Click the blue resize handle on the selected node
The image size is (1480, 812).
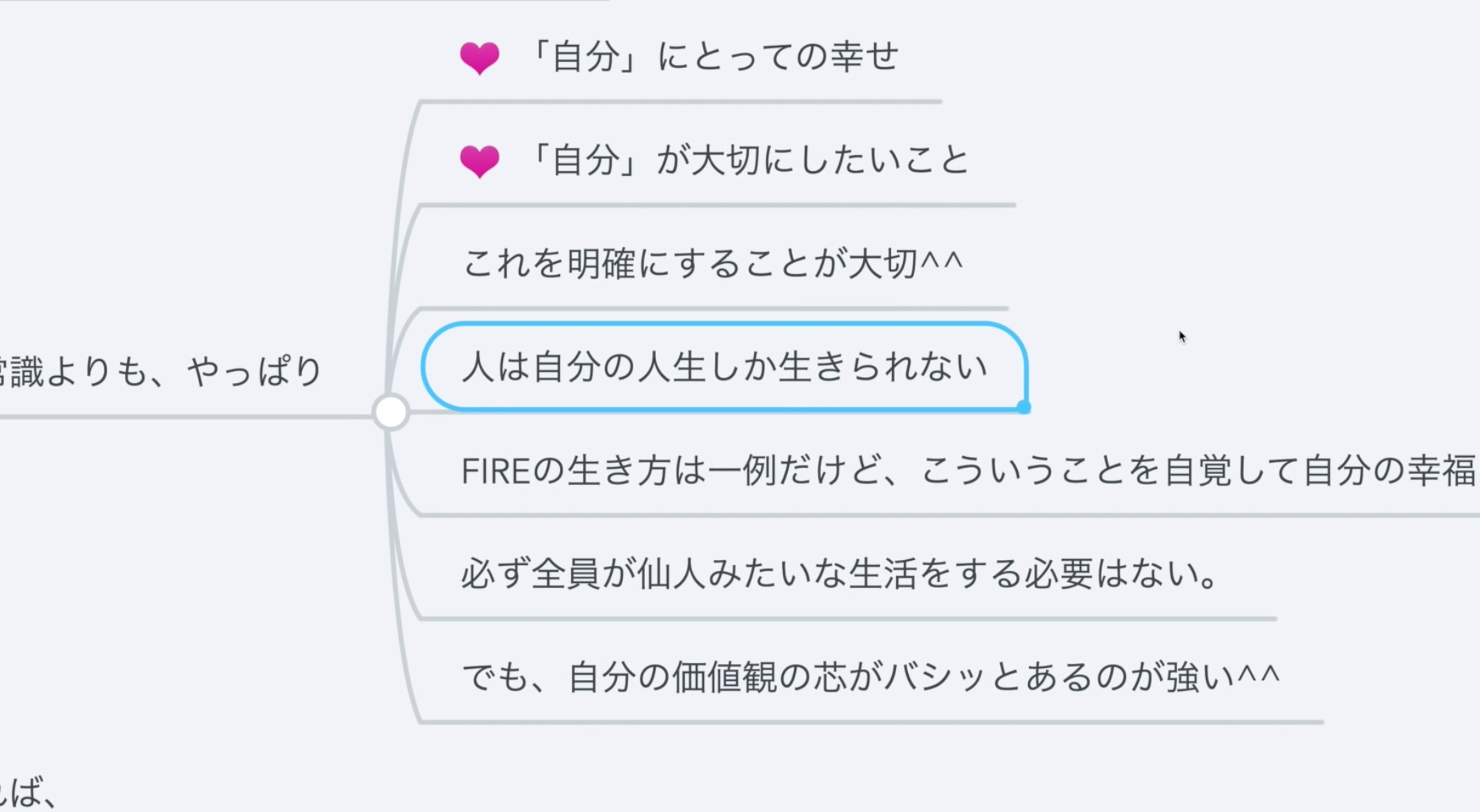pos(1024,407)
